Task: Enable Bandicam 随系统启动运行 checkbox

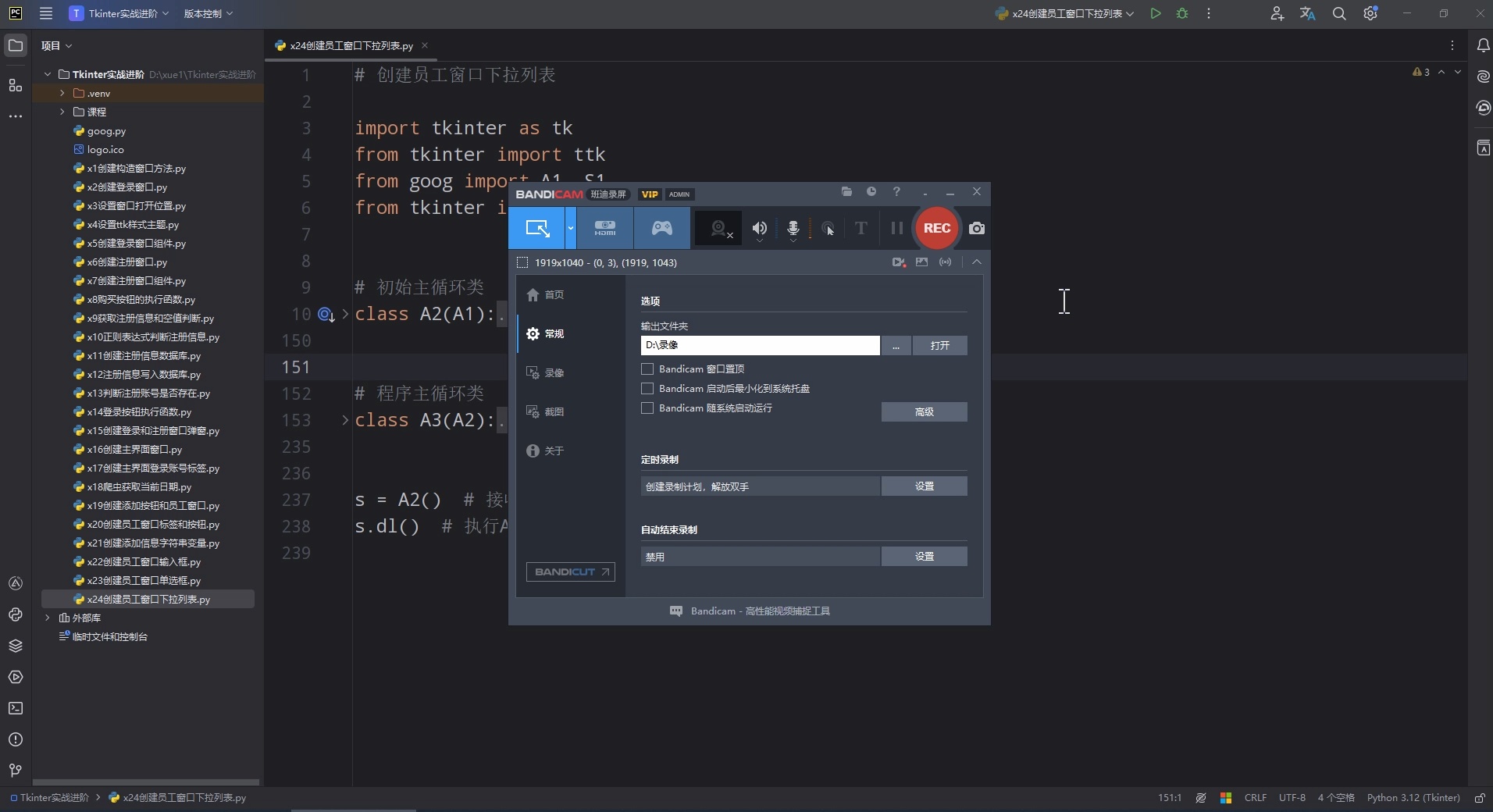Action: pos(647,408)
